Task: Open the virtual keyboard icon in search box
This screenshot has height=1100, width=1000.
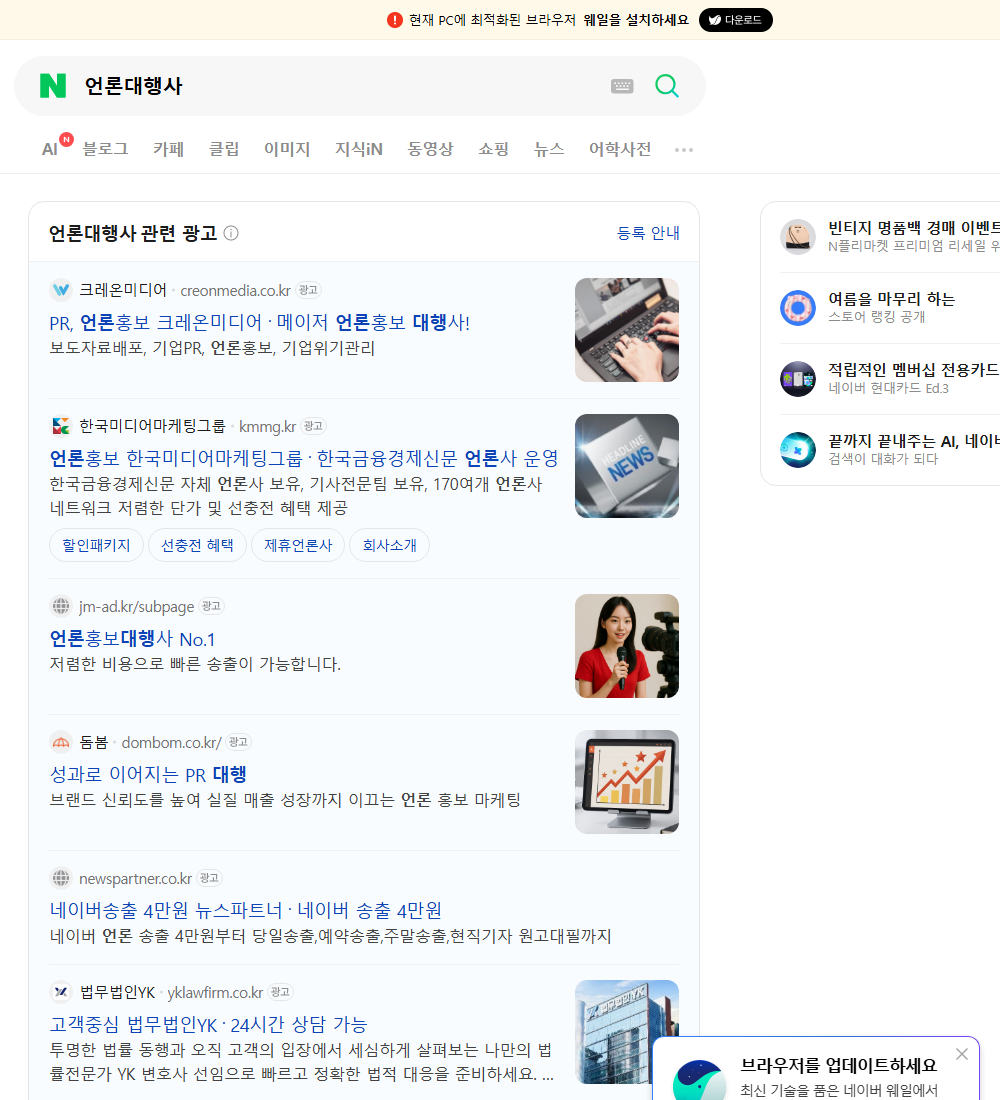Action: click(x=622, y=86)
